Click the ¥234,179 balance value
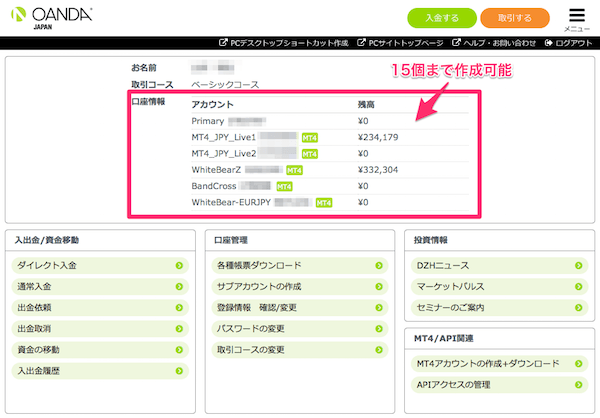 tap(378, 137)
